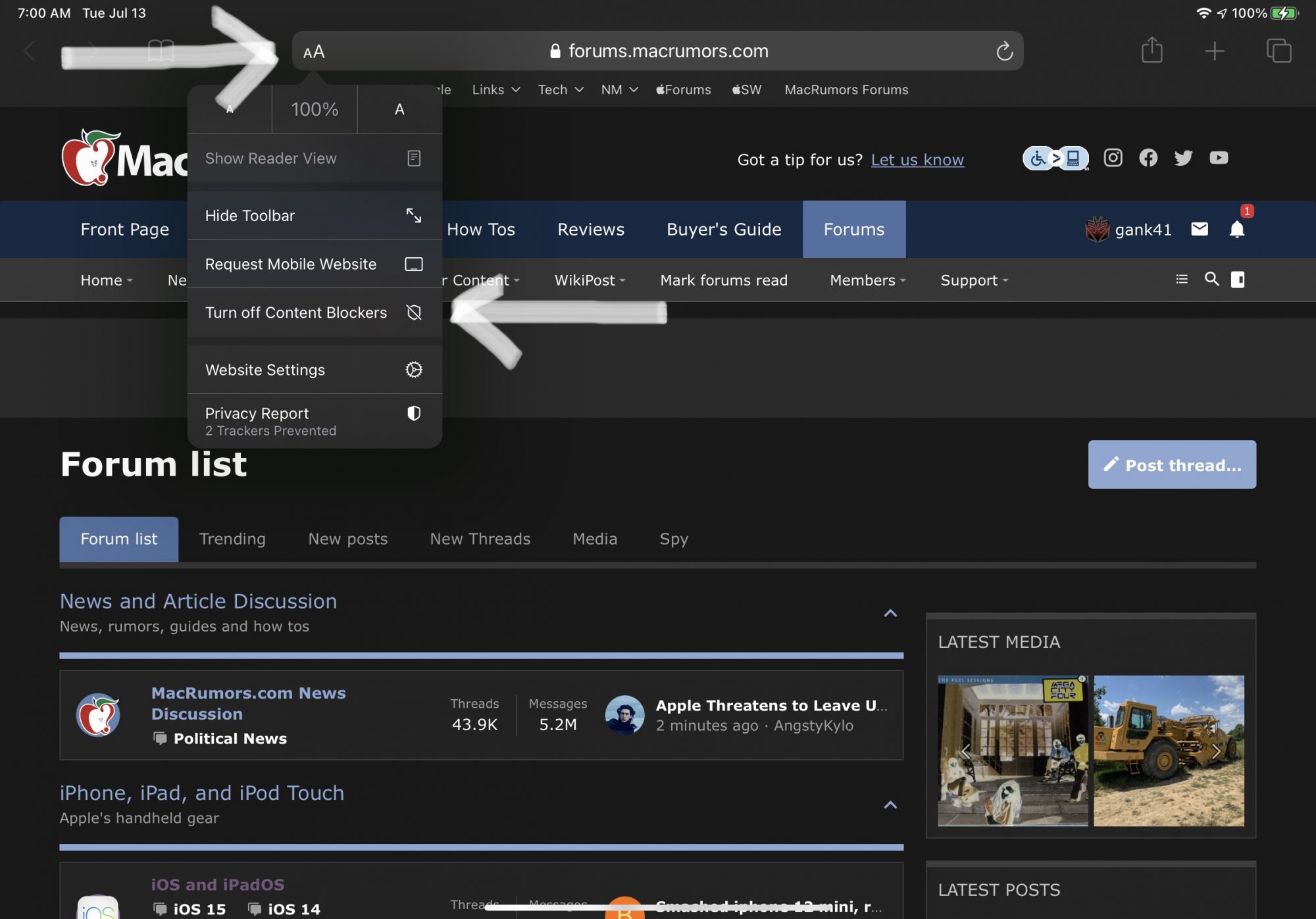
Task: Click the Post thread button
Action: point(1171,465)
